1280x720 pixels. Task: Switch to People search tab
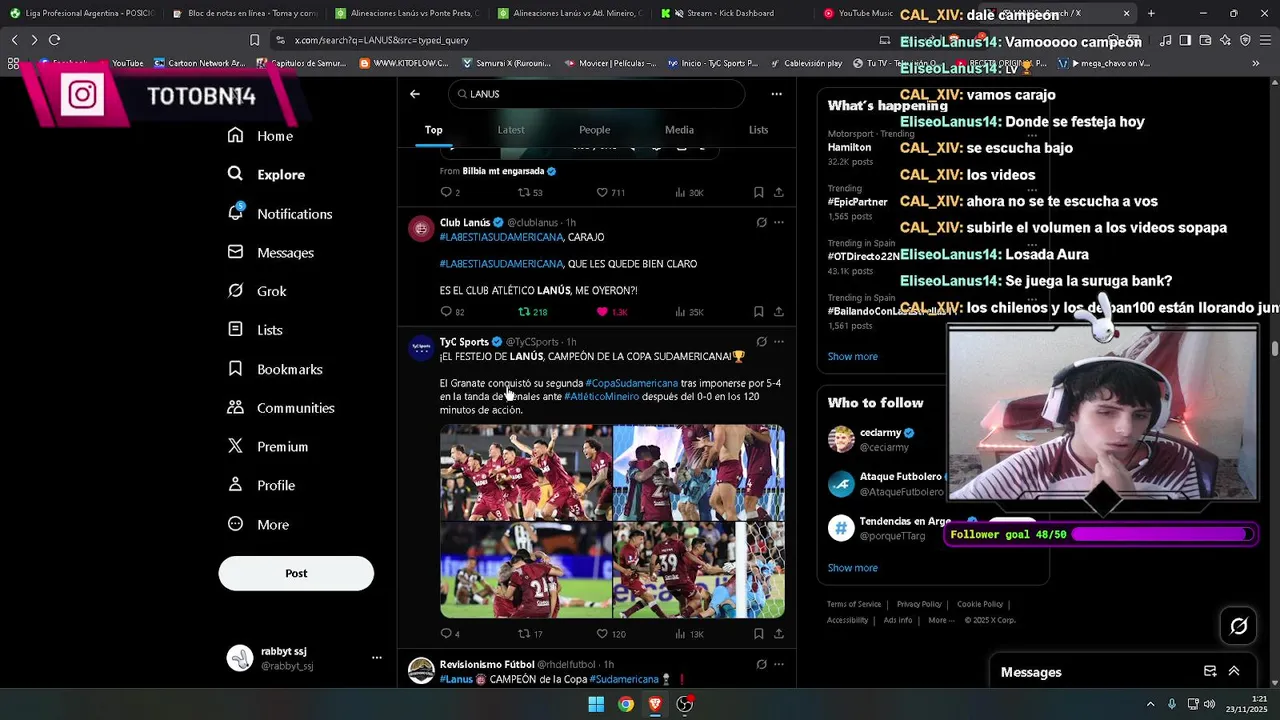point(594,130)
